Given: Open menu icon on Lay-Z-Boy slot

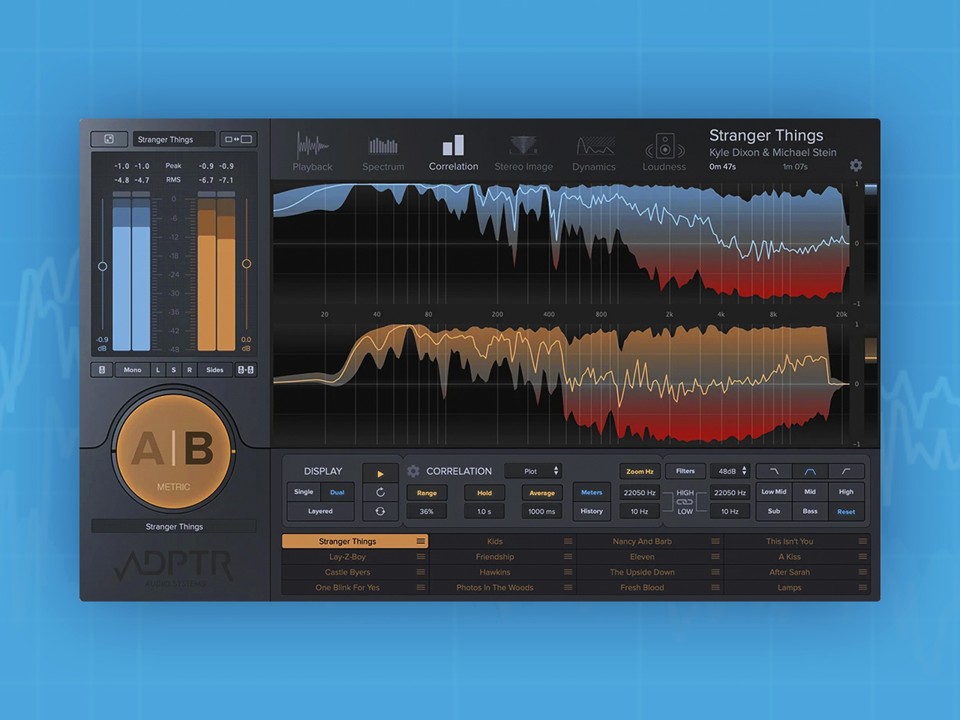Looking at the screenshot, I should click(x=421, y=557).
